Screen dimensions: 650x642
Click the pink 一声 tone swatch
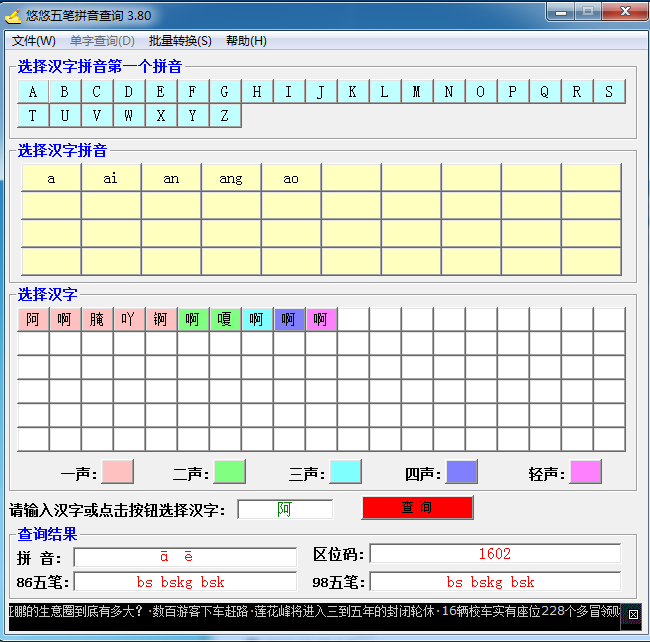click(117, 472)
